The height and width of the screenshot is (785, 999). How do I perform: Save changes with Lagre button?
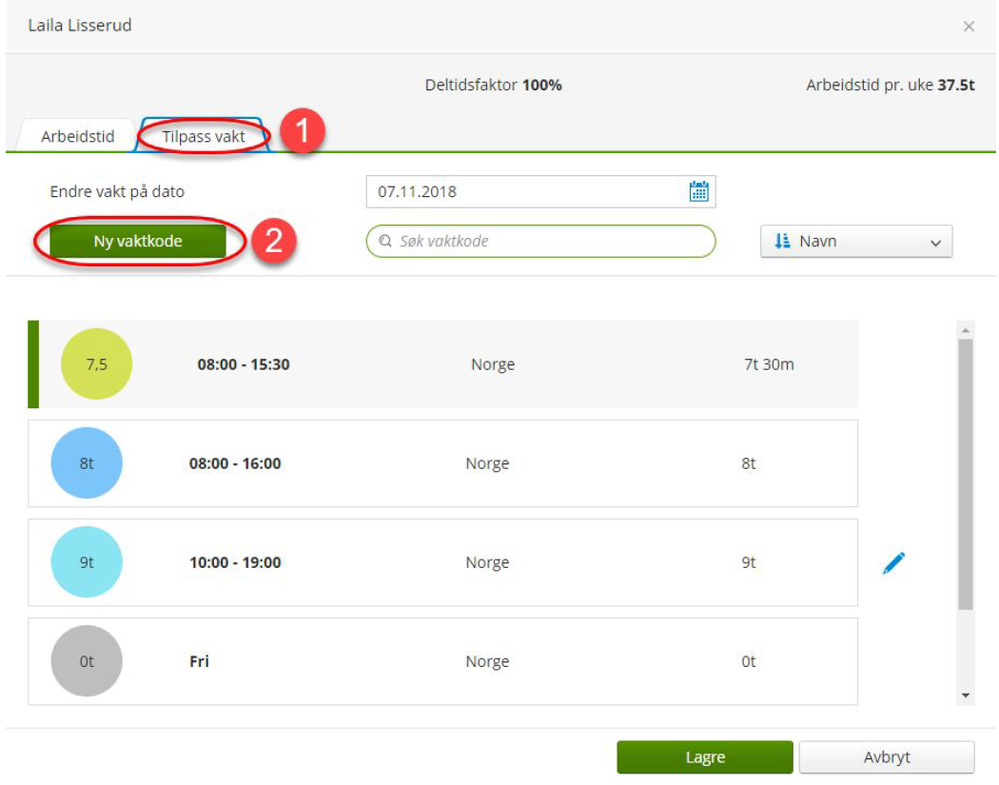(x=705, y=757)
